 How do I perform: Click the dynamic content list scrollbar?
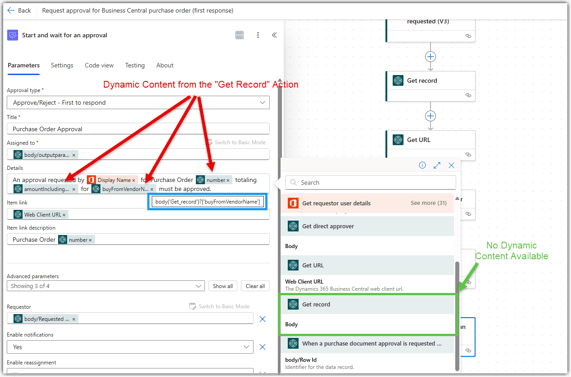click(457, 315)
